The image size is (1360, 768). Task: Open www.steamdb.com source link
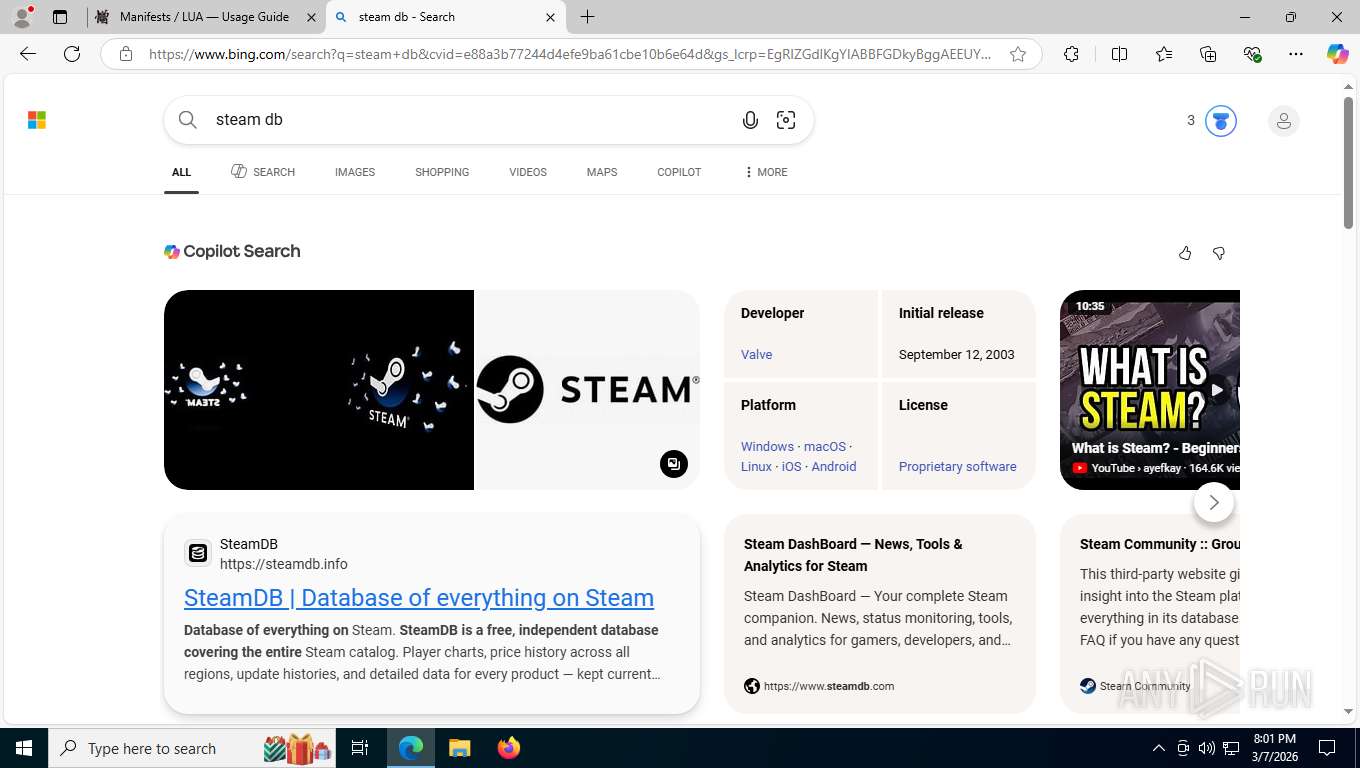pos(829,686)
